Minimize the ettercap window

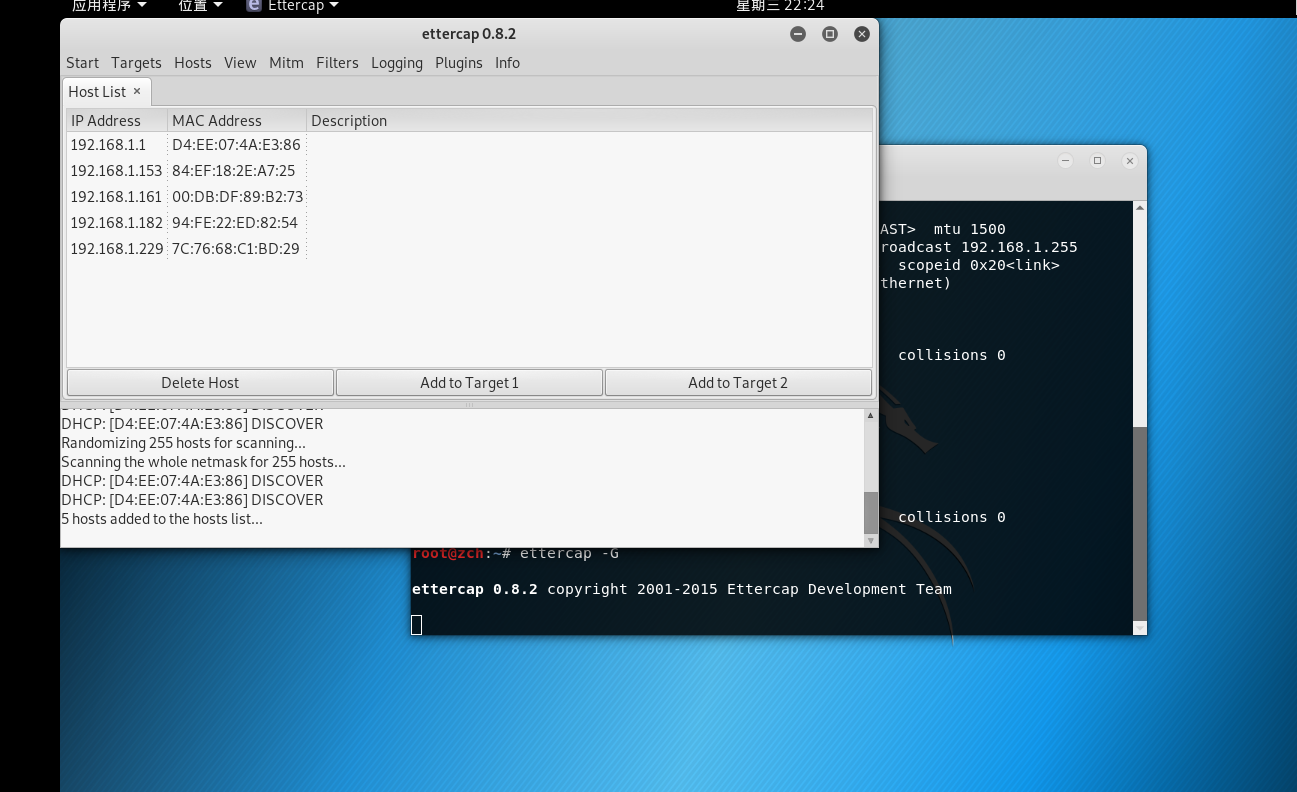click(798, 34)
